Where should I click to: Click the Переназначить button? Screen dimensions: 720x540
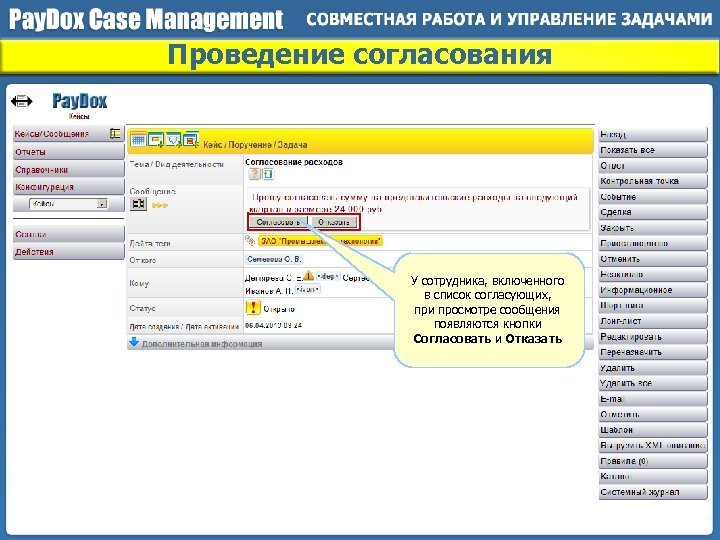point(652,352)
